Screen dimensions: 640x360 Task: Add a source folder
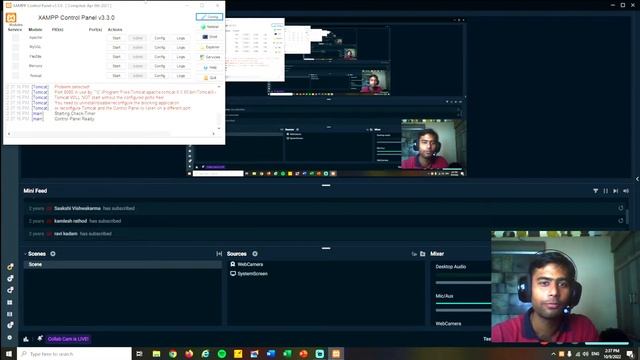[423, 254]
